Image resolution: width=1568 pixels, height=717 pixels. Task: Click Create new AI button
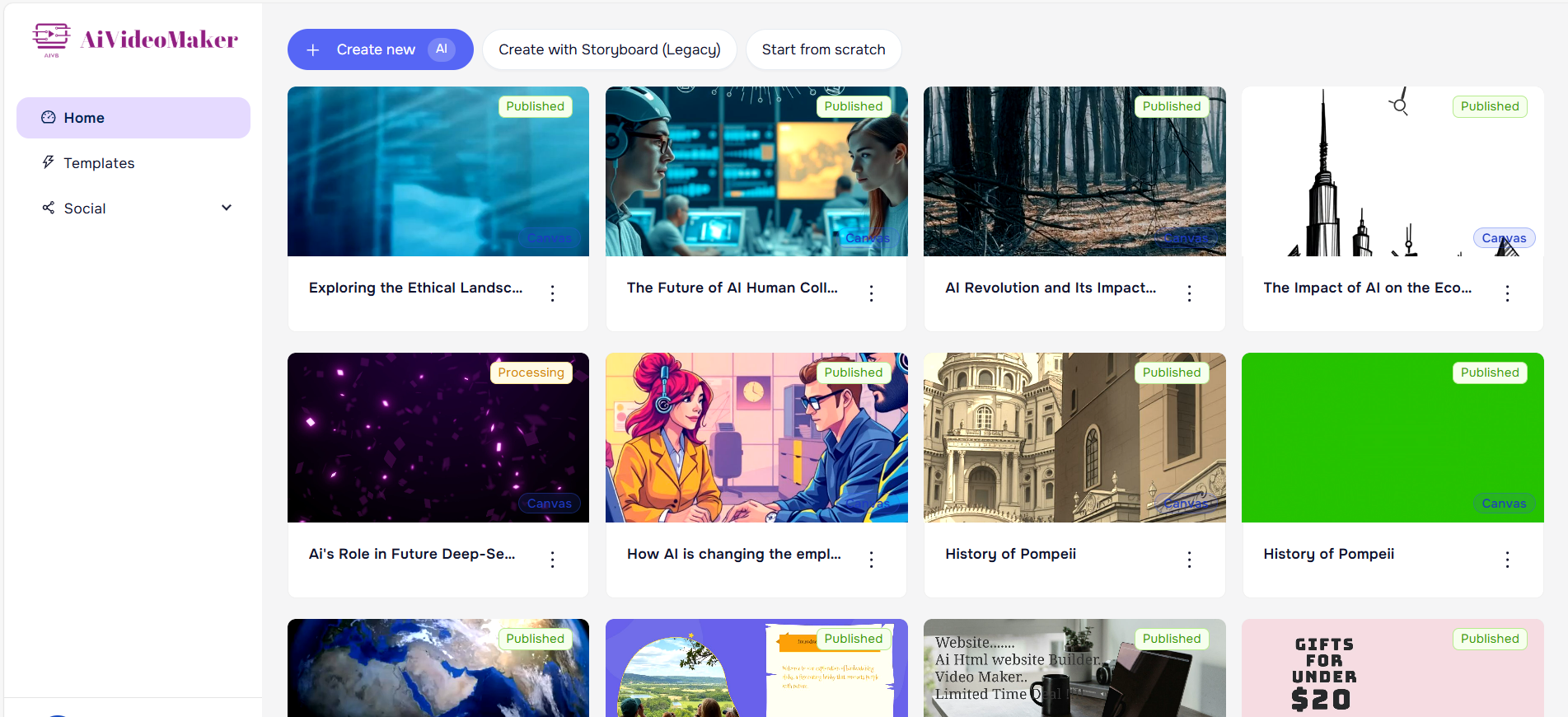[380, 49]
